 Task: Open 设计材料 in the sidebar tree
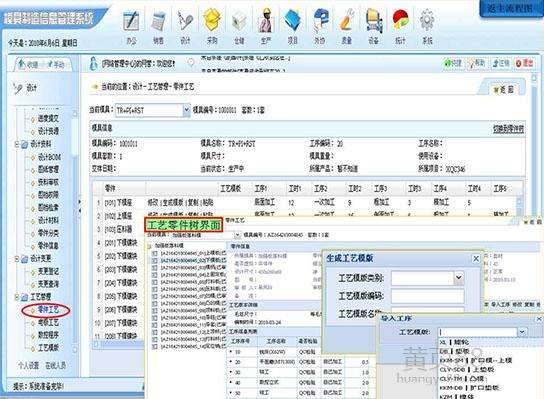click(x=48, y=220)
